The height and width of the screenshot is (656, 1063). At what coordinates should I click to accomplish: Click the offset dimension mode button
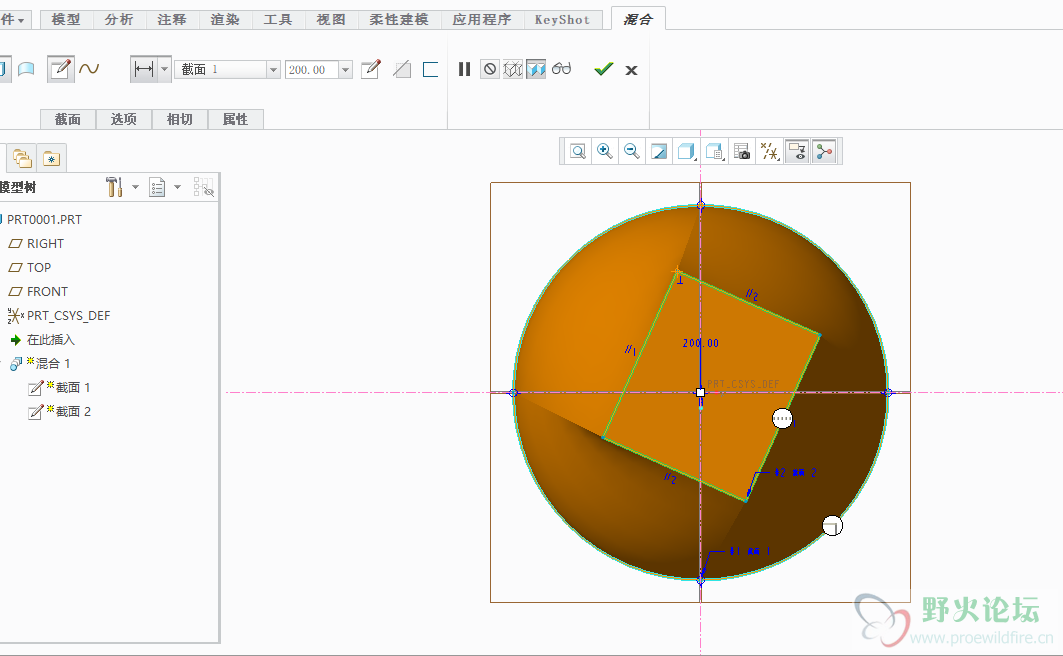point(144,69)
